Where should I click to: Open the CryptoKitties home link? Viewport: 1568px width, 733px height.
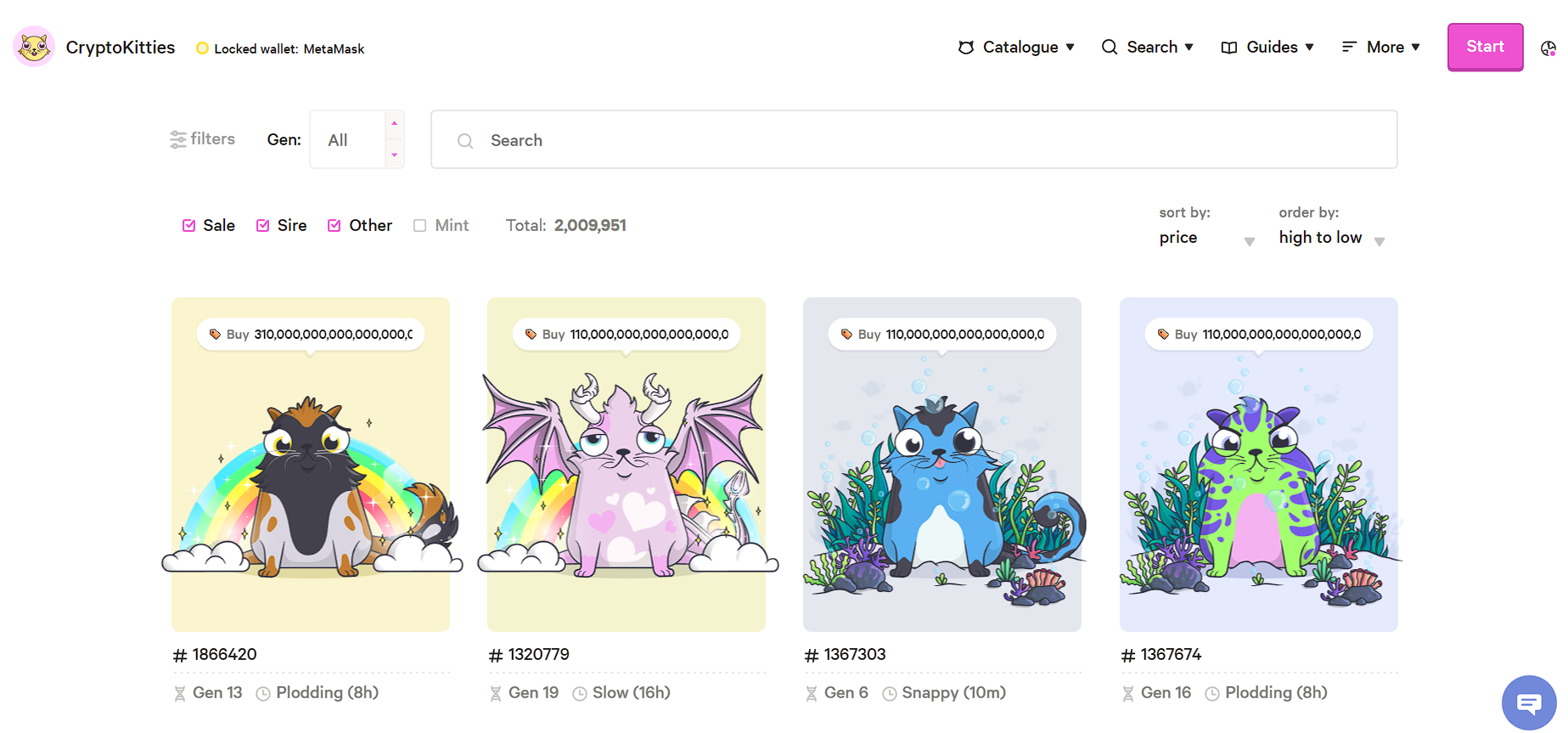point(121,48)
